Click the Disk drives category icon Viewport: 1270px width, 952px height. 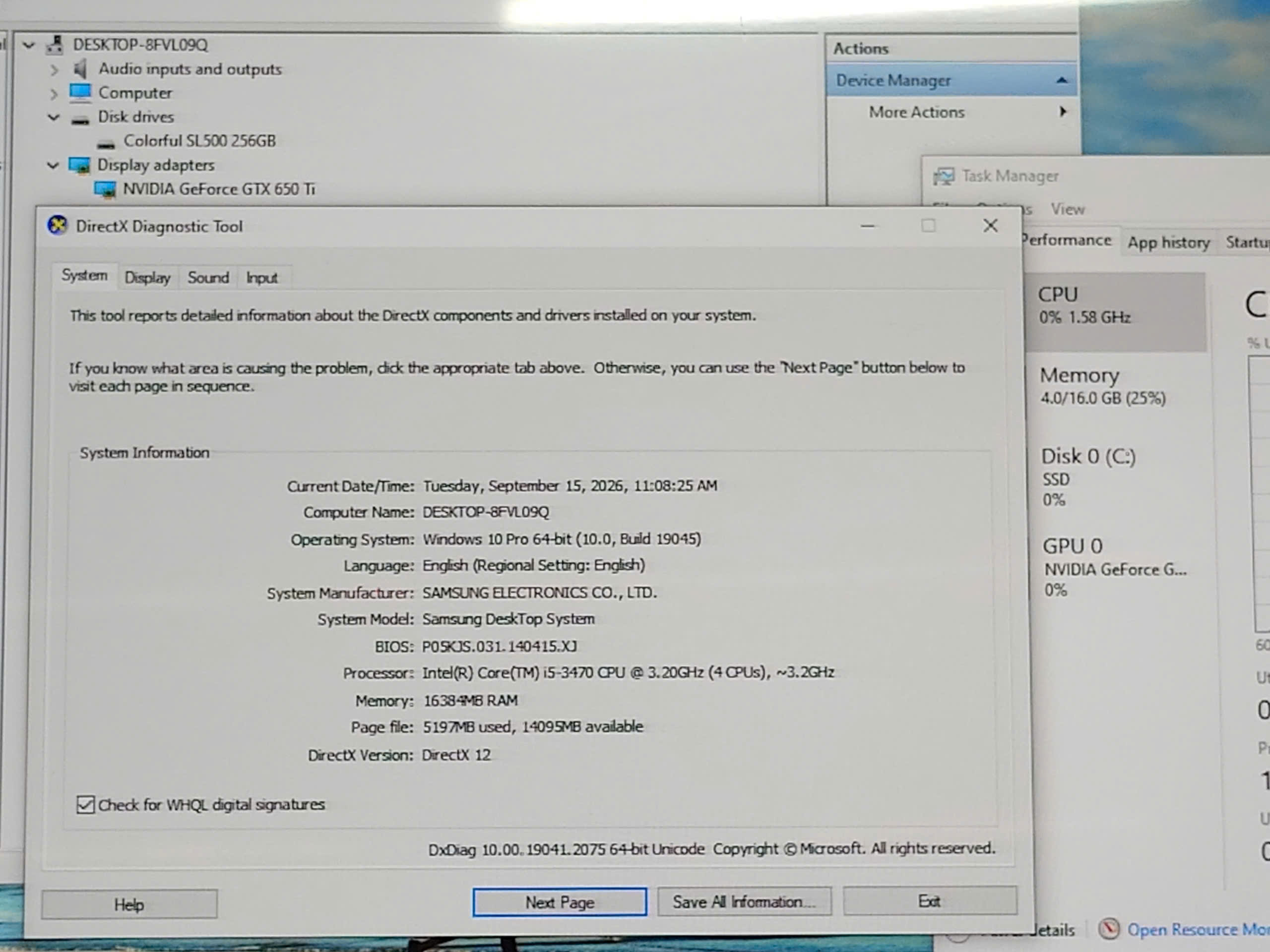click(80, 119)
